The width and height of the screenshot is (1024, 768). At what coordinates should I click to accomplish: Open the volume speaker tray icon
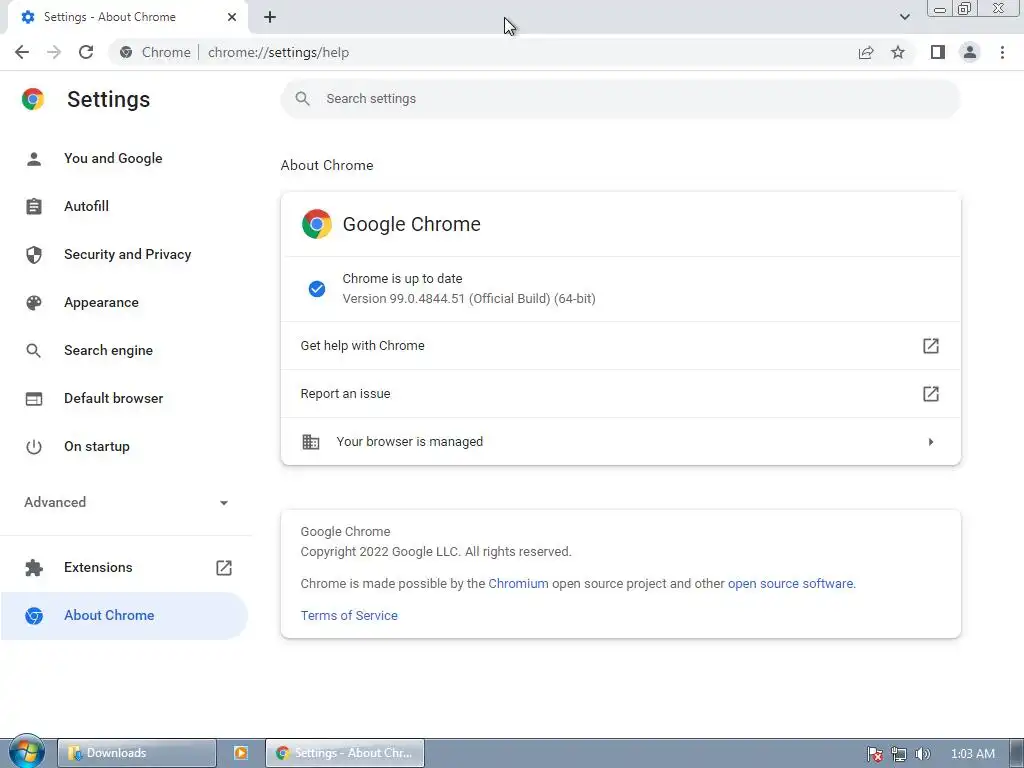pos(922,754)
